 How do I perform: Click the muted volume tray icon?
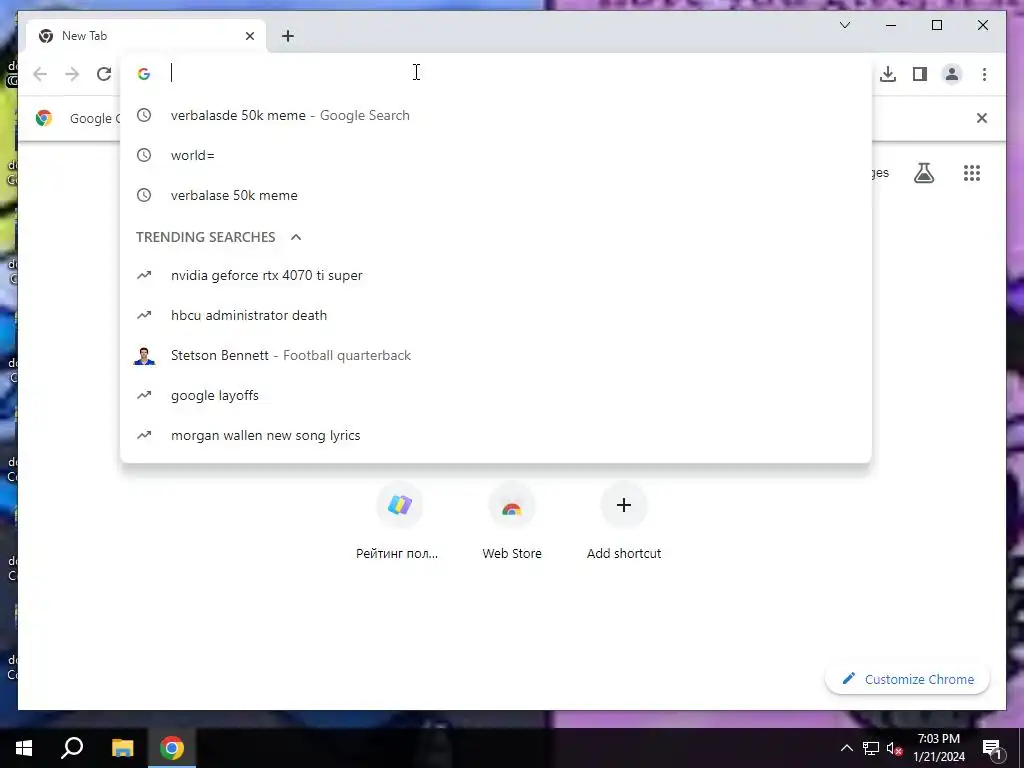click(895, 748)
